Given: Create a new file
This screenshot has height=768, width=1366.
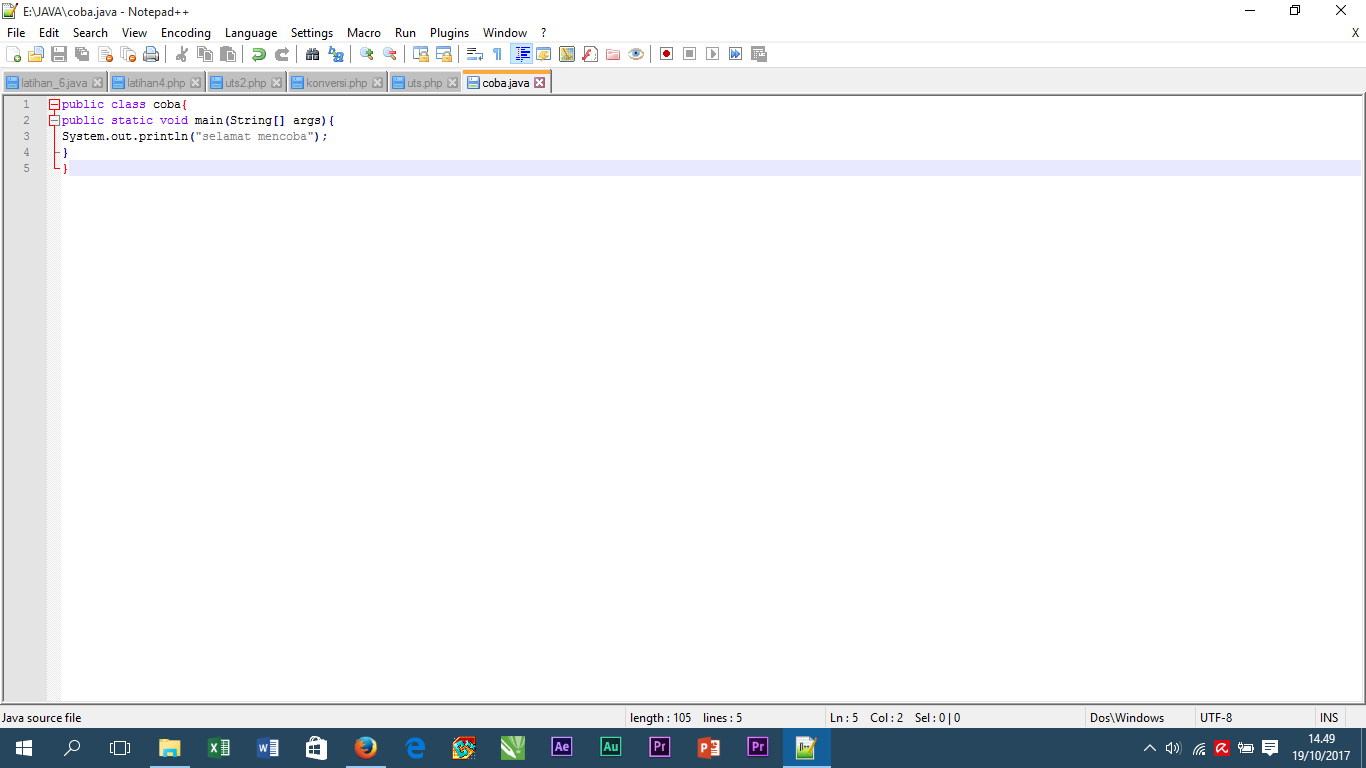Looking at the screenshot, I should [x=14, y=54].
